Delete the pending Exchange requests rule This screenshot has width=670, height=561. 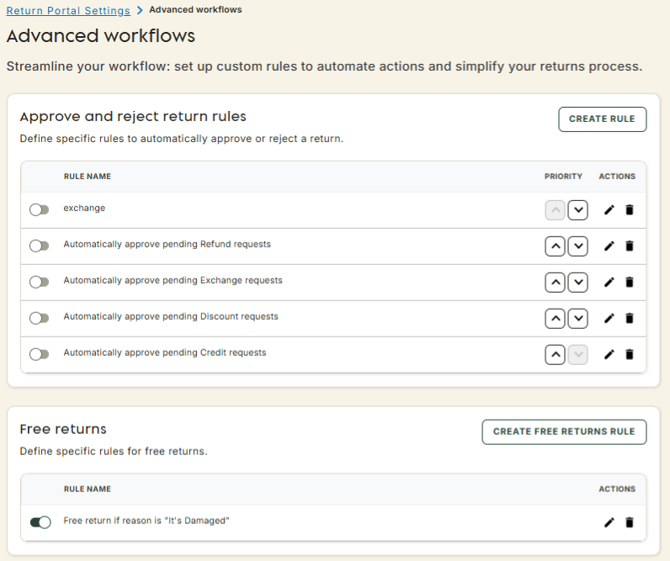pos(629,282)
